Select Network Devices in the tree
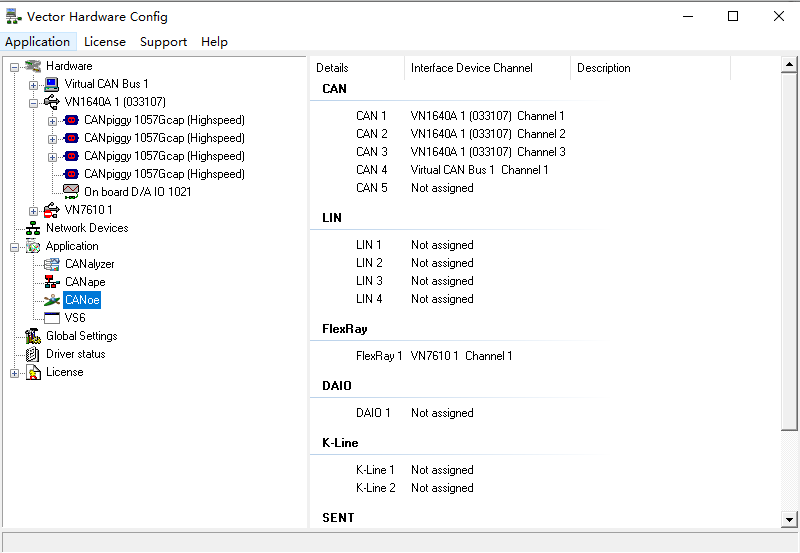This screenshot has height=553, width=800. pos(87,228)
